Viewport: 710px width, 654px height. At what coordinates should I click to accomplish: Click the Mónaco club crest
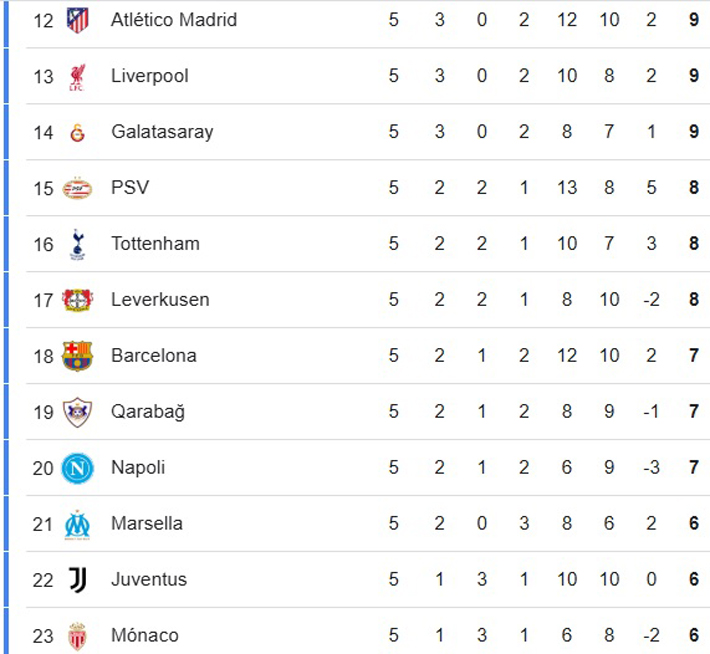coord(77,636)
